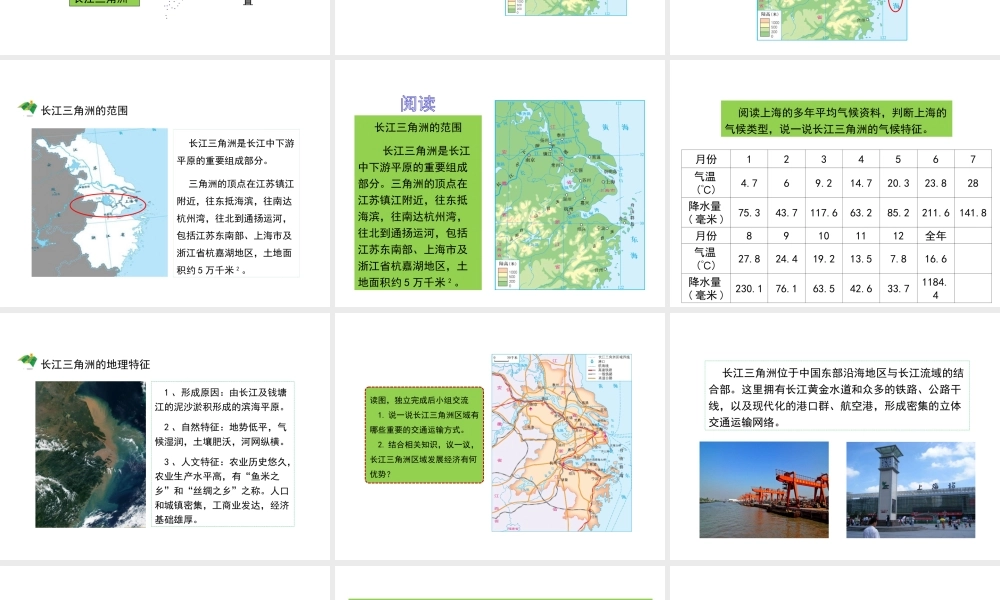Select the Shanghai climate table slide

(x=835, y=183)
